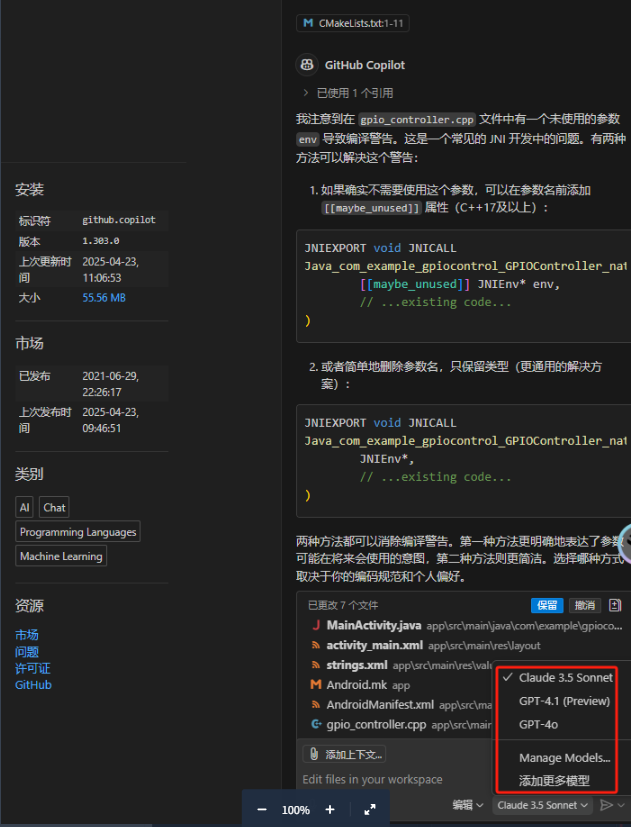This screenshot has height=827, width=631.
Task: Click the Programming Languages category tag
Action: (78, 532)
